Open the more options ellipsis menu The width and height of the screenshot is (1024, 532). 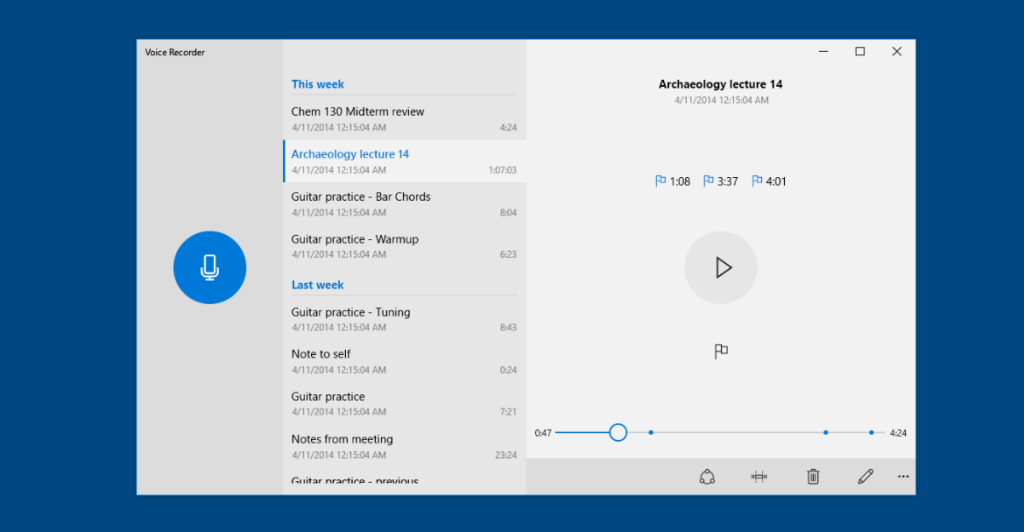click(x=903, y=477)
